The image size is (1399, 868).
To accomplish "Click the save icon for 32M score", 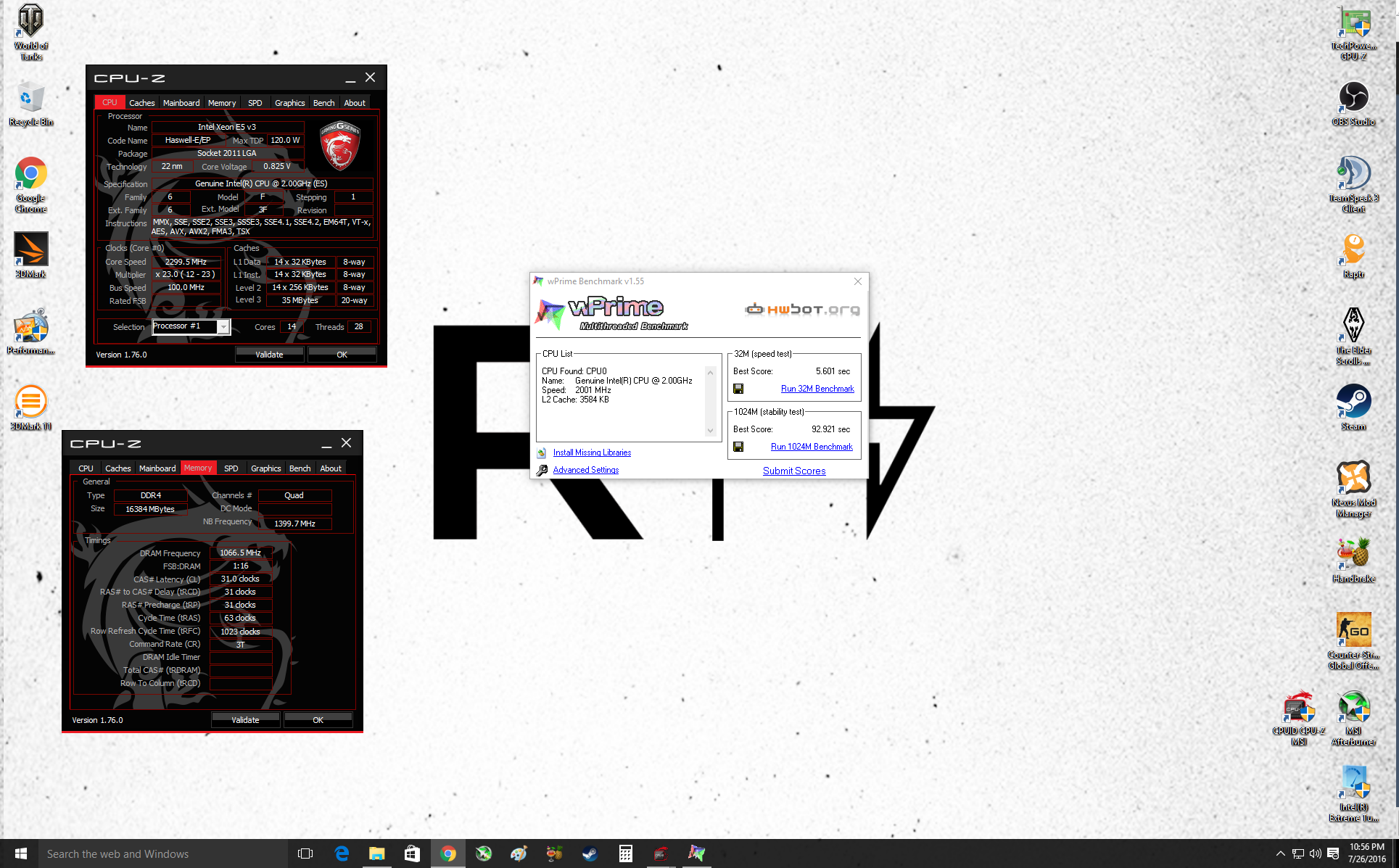I will (738, 389).
